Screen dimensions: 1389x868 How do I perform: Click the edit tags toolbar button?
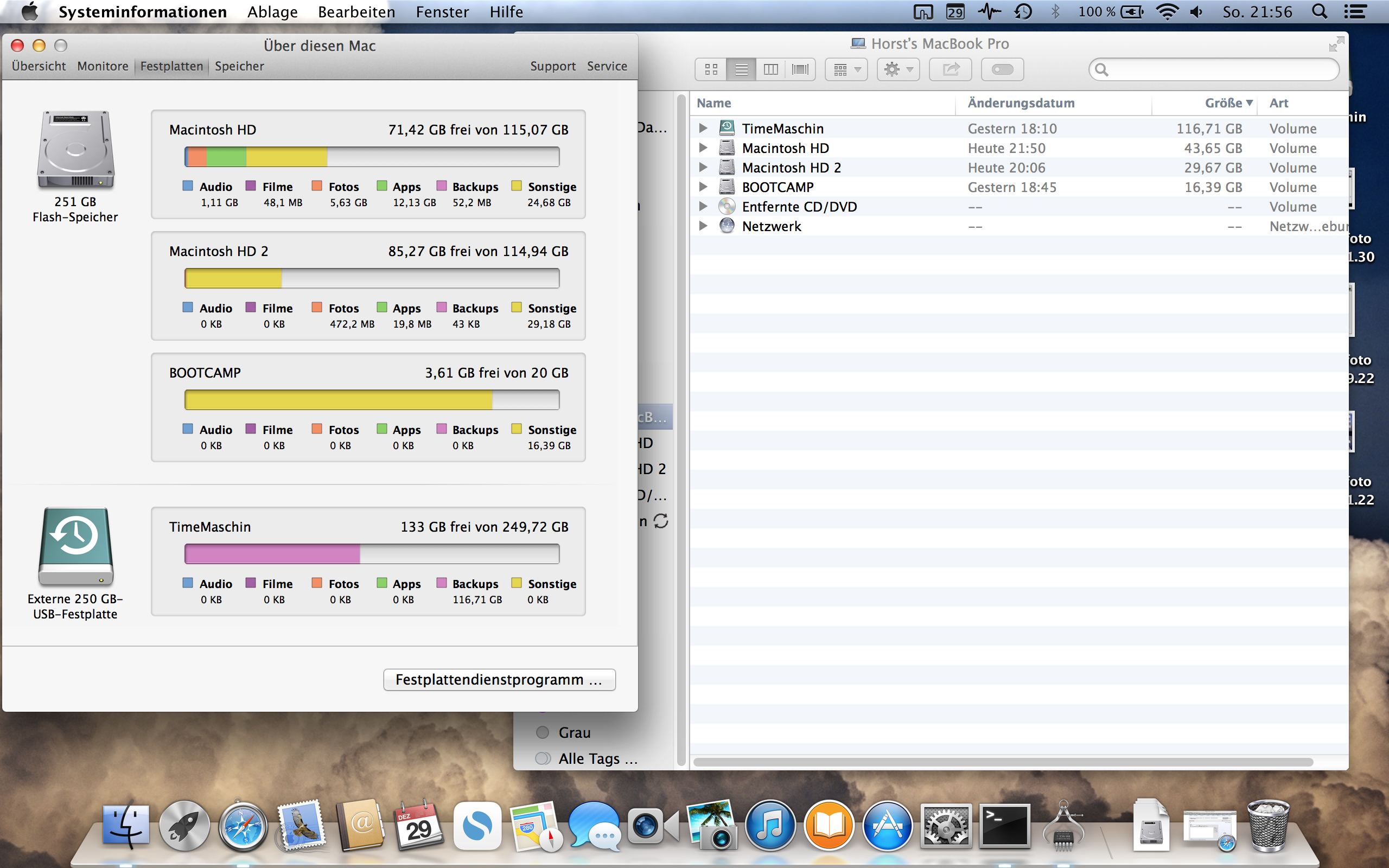(x=1002, y=69)
